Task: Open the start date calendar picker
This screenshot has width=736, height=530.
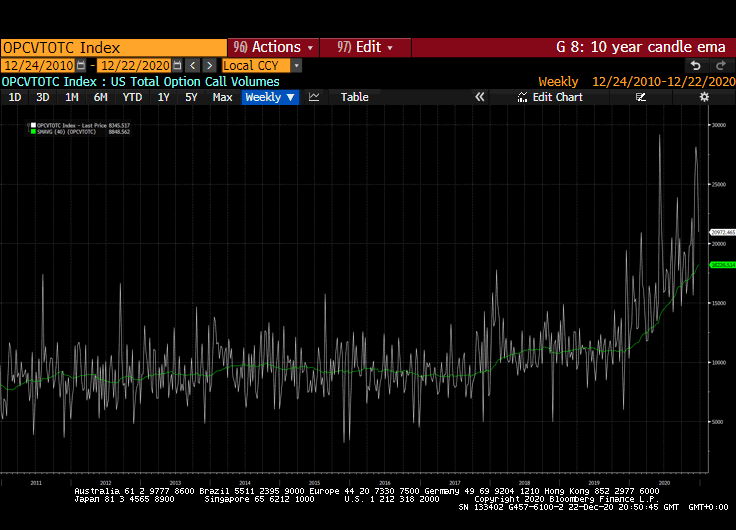Action: (80, 65)
